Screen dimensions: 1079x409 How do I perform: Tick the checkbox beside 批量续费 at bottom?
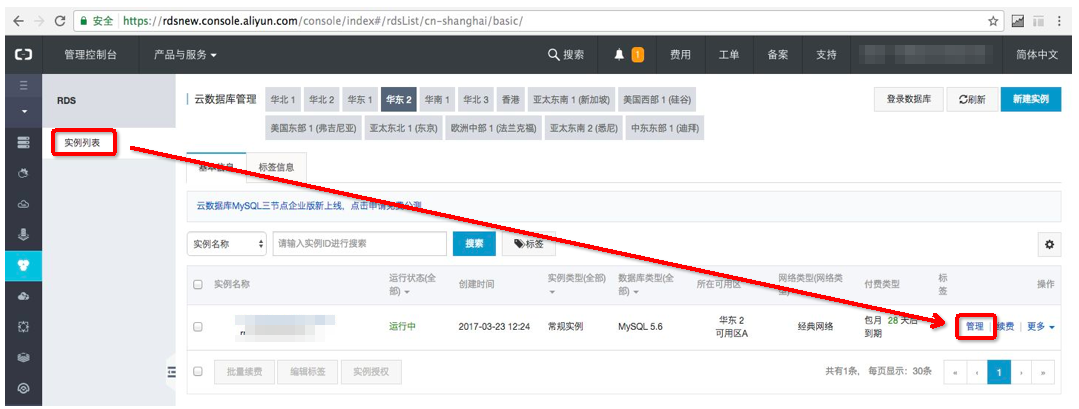coord(198,371)
